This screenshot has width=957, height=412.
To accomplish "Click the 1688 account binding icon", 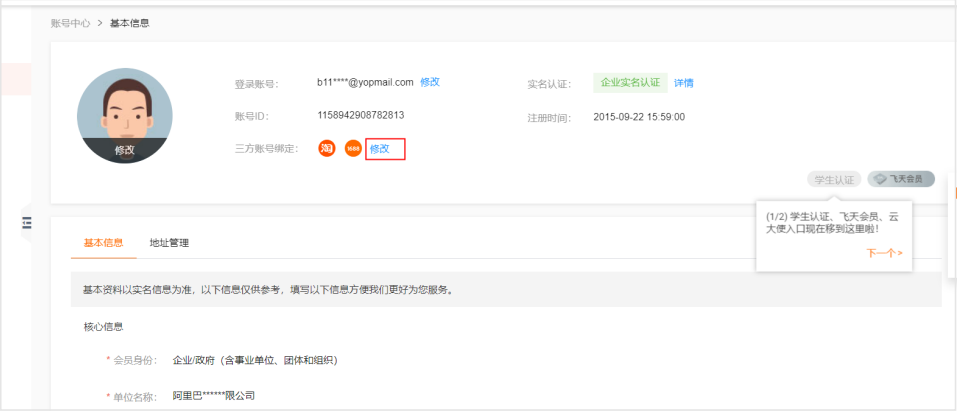I will coord(352,148).
